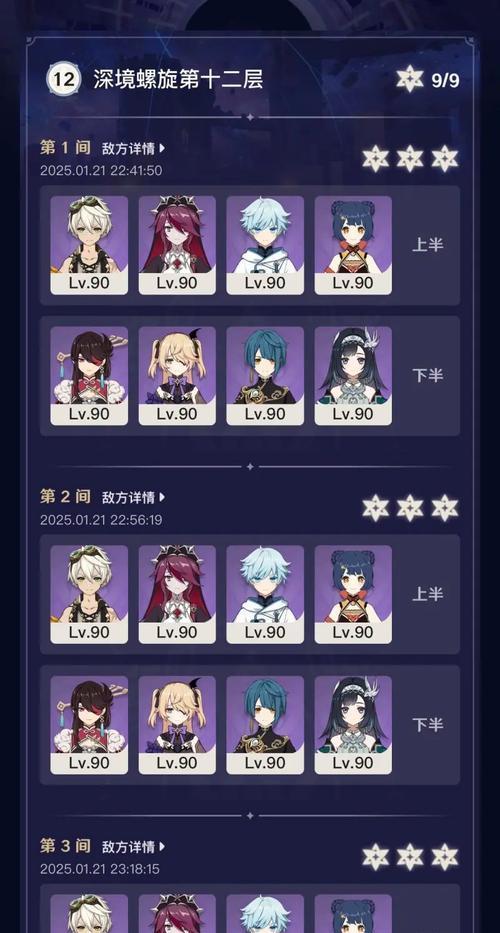Open Fischl's portrait in Chamber 1 second half
This screenshot has height=933, width=500.
177,376
